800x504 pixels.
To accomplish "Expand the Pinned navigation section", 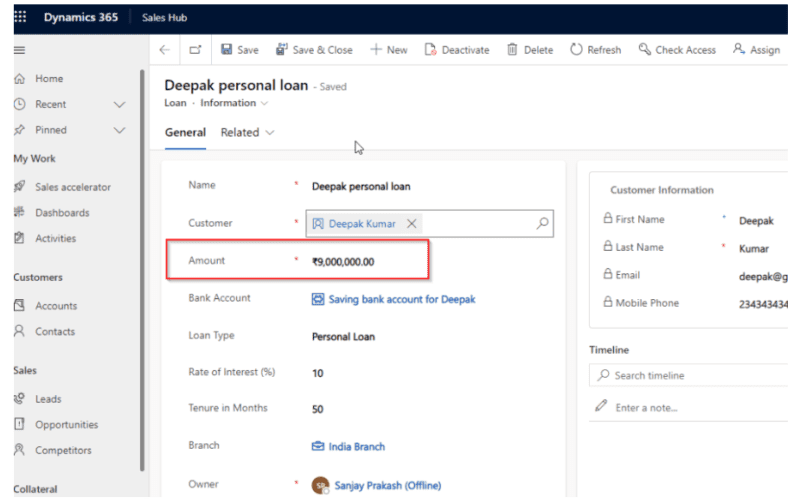I will point(120,130).
